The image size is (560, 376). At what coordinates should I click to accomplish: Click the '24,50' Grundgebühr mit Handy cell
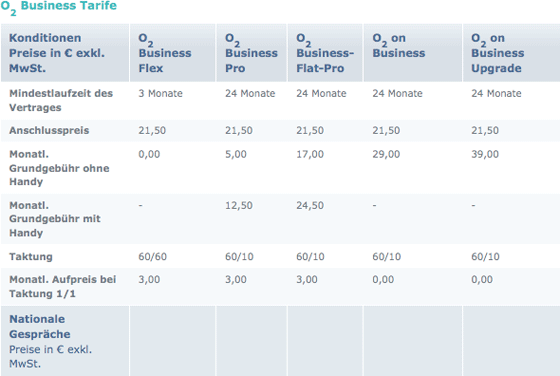[310, 205]
